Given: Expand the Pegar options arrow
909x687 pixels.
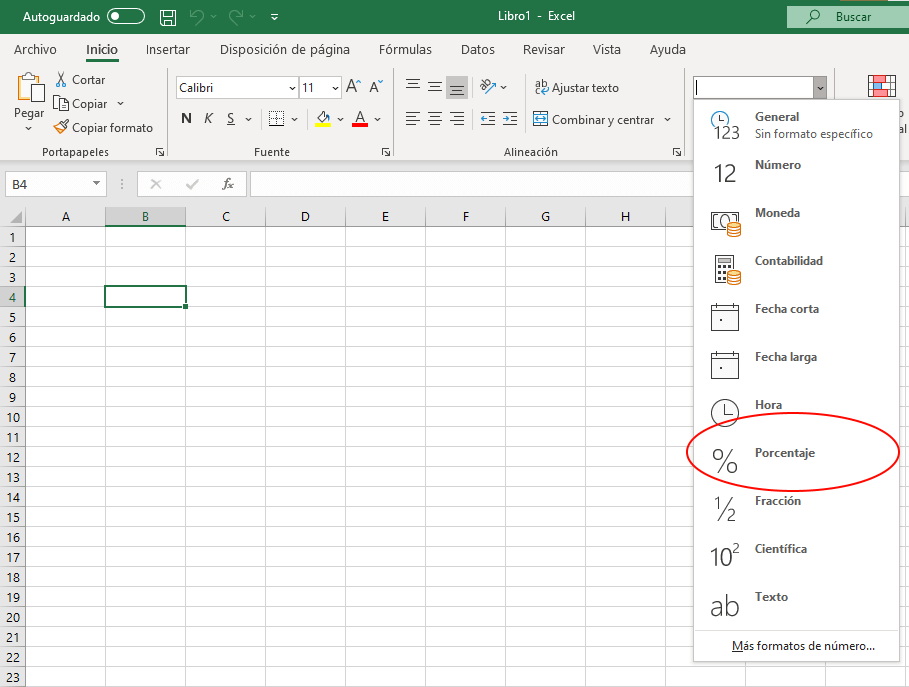Looking at the screenshot, I should [28, 129].
